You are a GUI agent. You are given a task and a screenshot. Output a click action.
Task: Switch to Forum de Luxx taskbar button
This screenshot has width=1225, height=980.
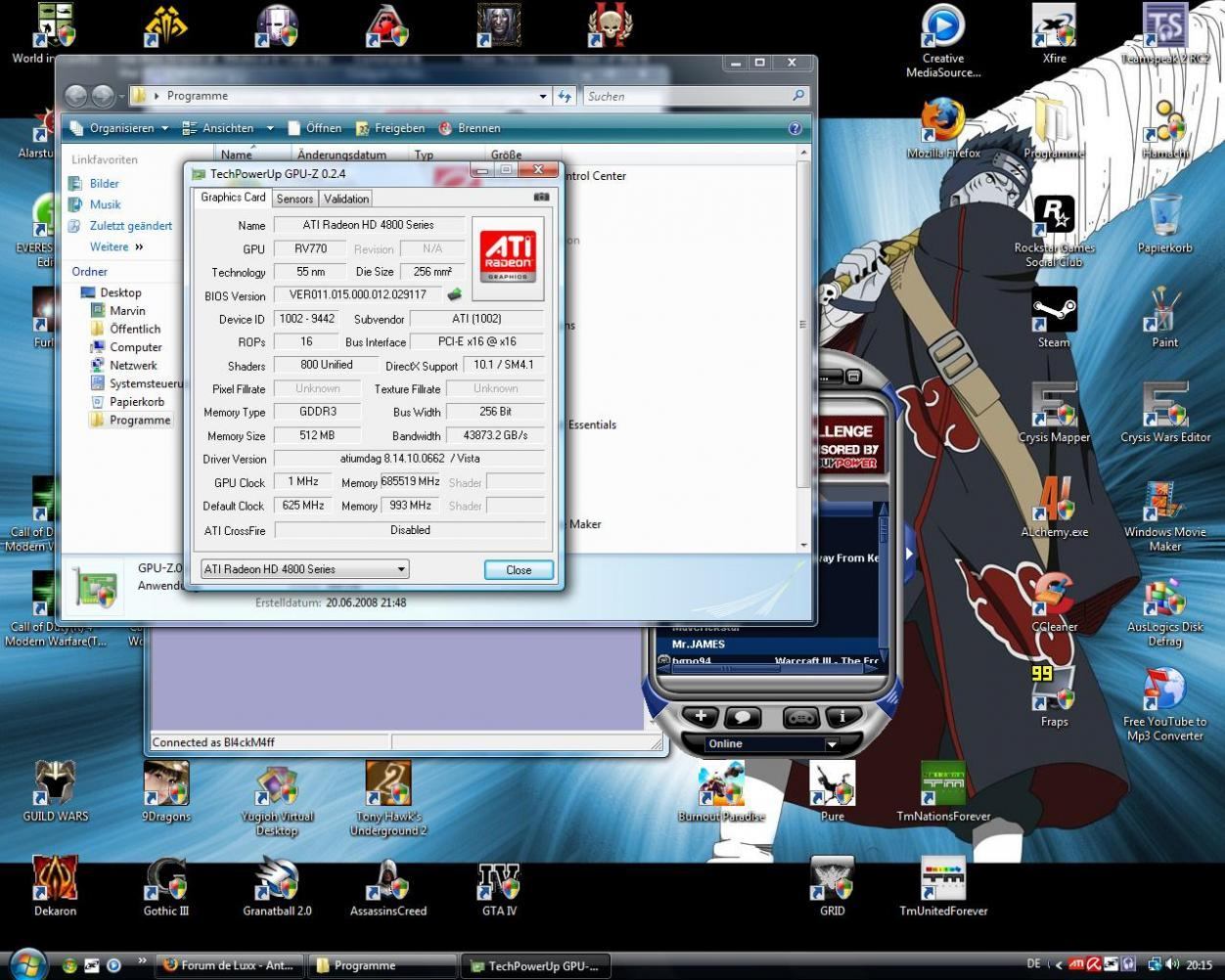point(230,965)
